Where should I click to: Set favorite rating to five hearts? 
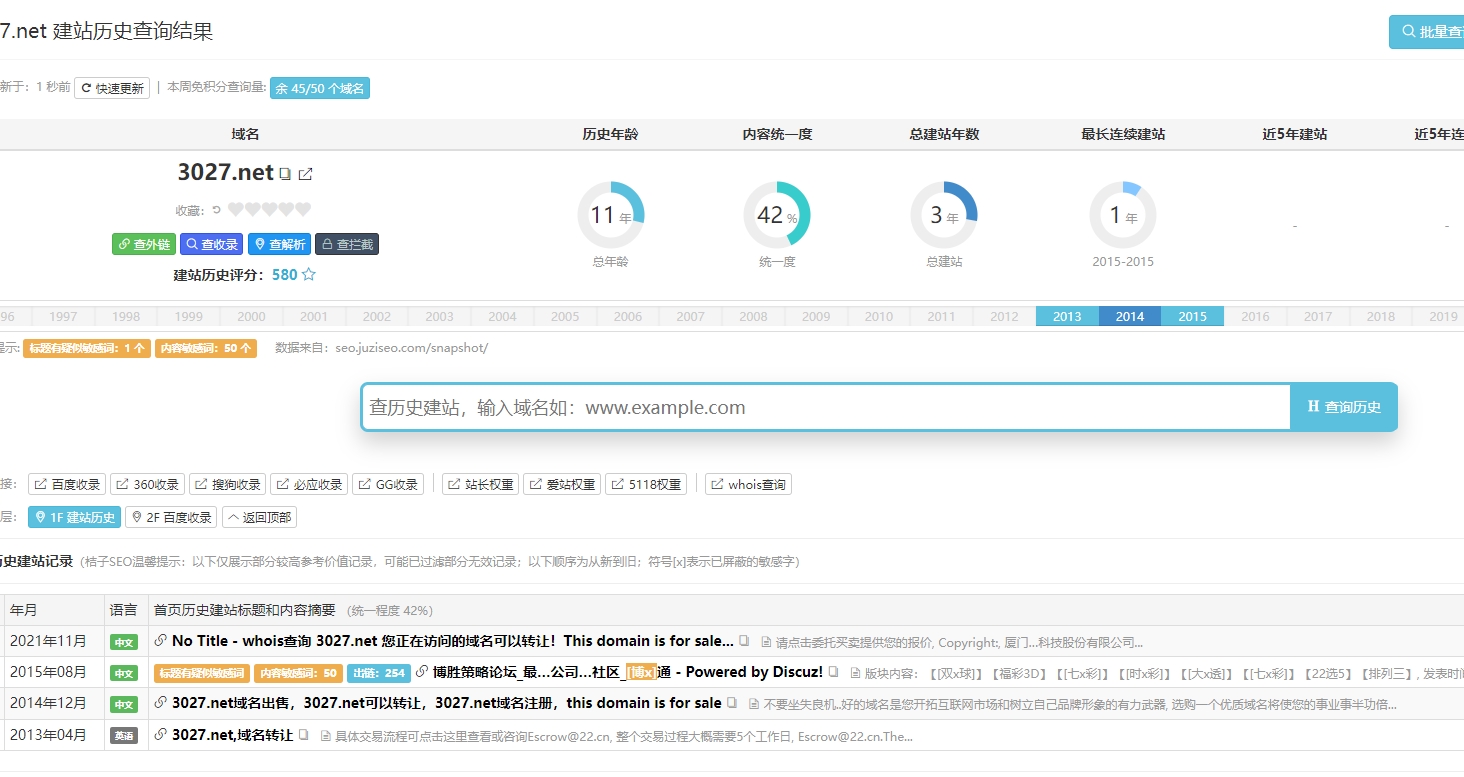(303, 210)
